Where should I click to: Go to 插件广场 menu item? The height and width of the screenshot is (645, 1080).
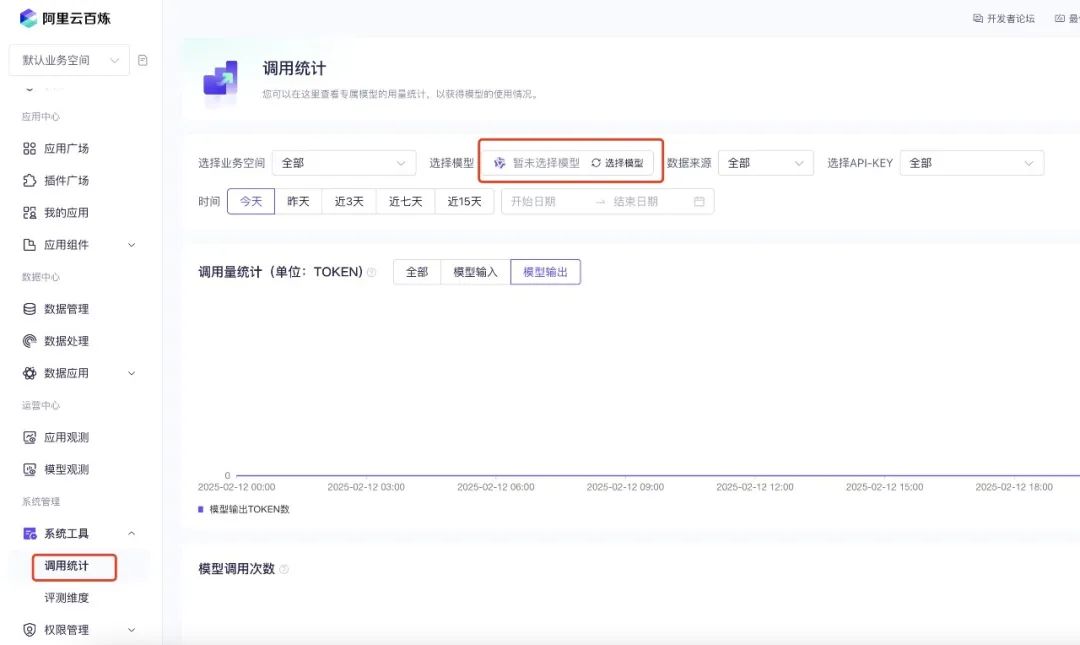(66, 181)
